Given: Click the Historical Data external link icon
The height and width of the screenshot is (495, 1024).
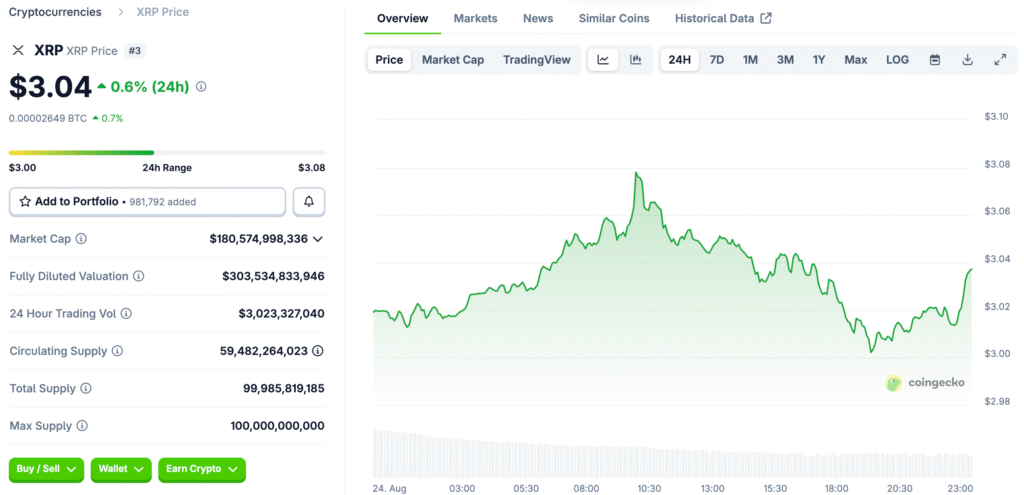Looking at the screenshot, I should point(766,18).
